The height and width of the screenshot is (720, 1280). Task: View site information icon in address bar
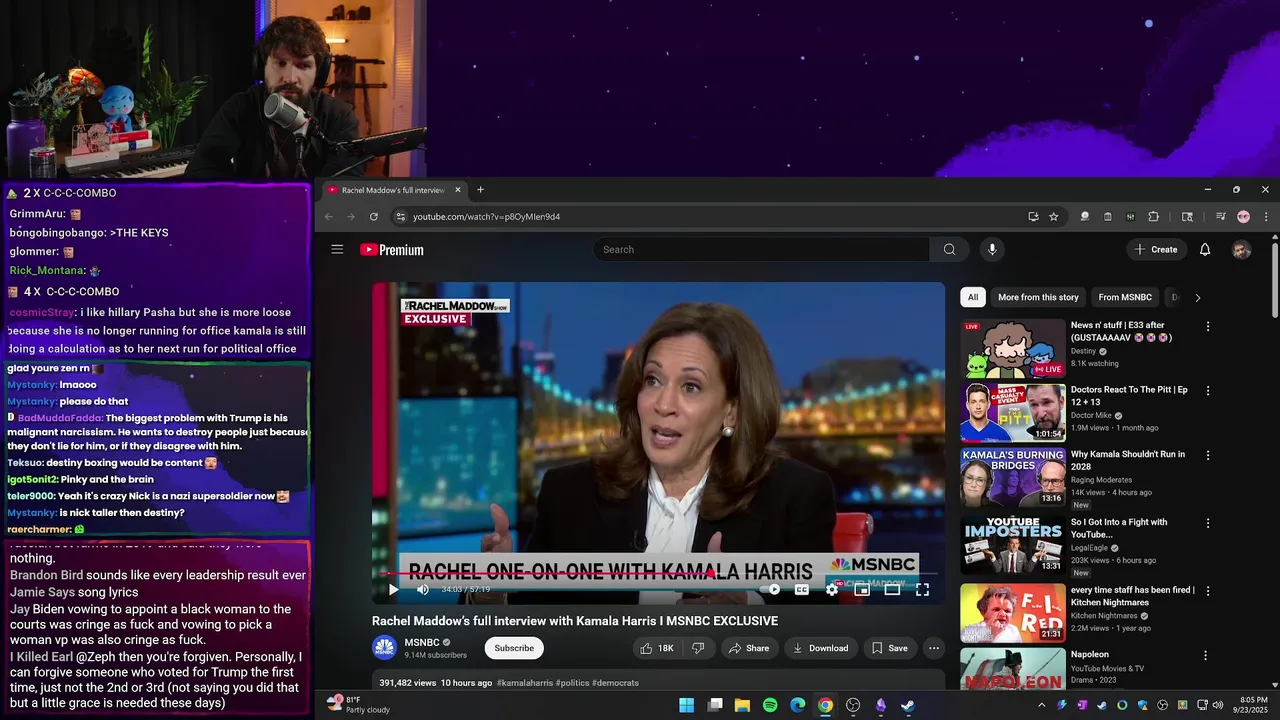coord(401,217)
